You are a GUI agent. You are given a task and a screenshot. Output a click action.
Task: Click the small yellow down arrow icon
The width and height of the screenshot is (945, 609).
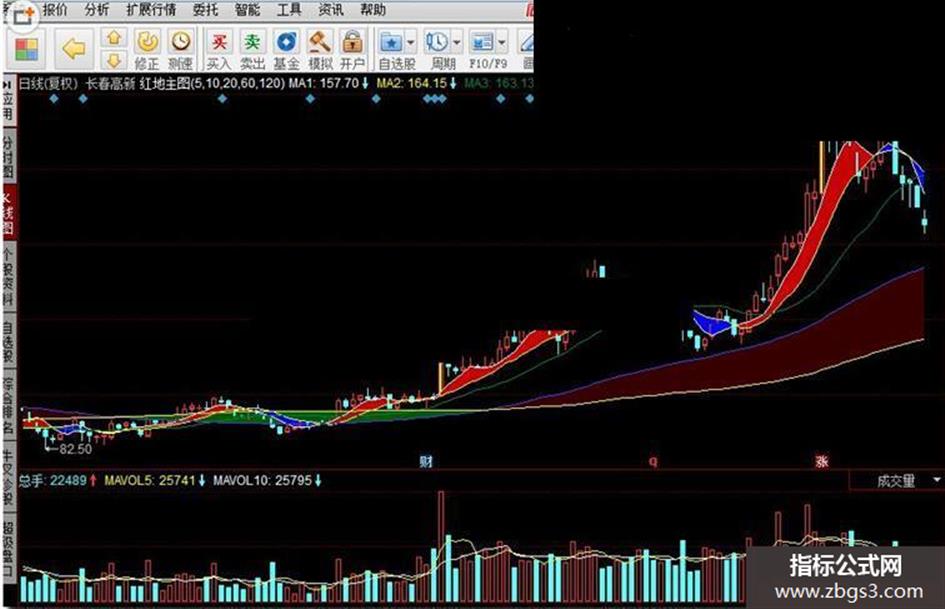click(114, 60)
